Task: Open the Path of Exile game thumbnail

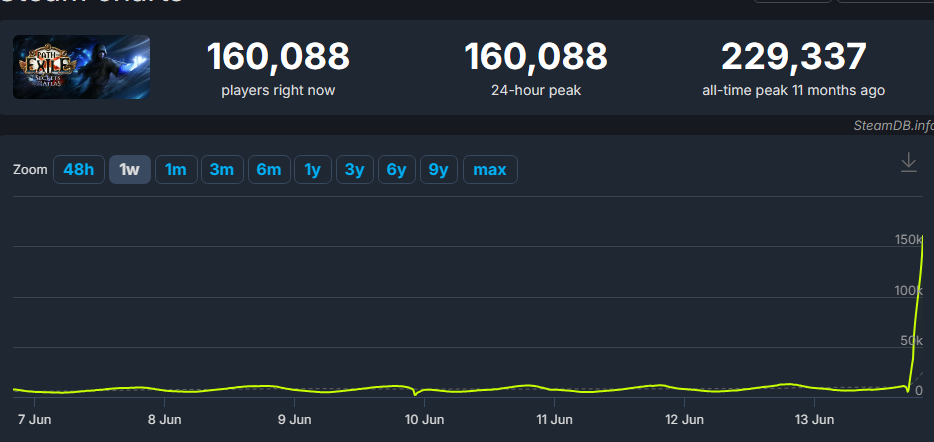Action: pos(82,67)
